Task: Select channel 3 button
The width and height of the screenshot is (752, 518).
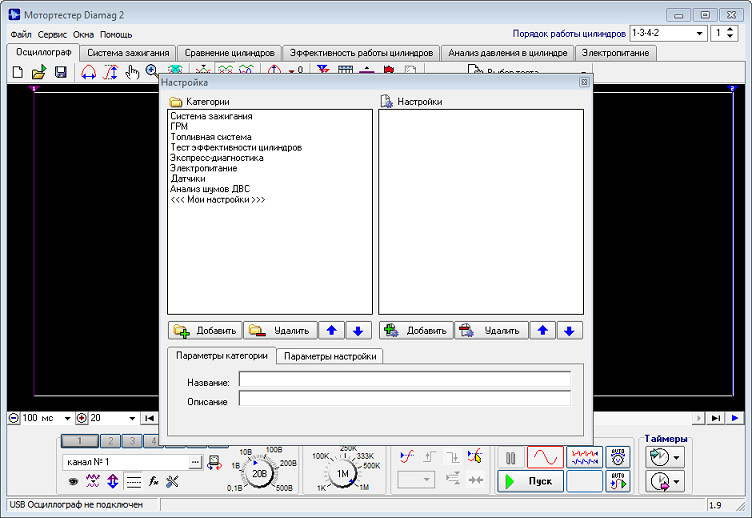Action: pos(132,441)
